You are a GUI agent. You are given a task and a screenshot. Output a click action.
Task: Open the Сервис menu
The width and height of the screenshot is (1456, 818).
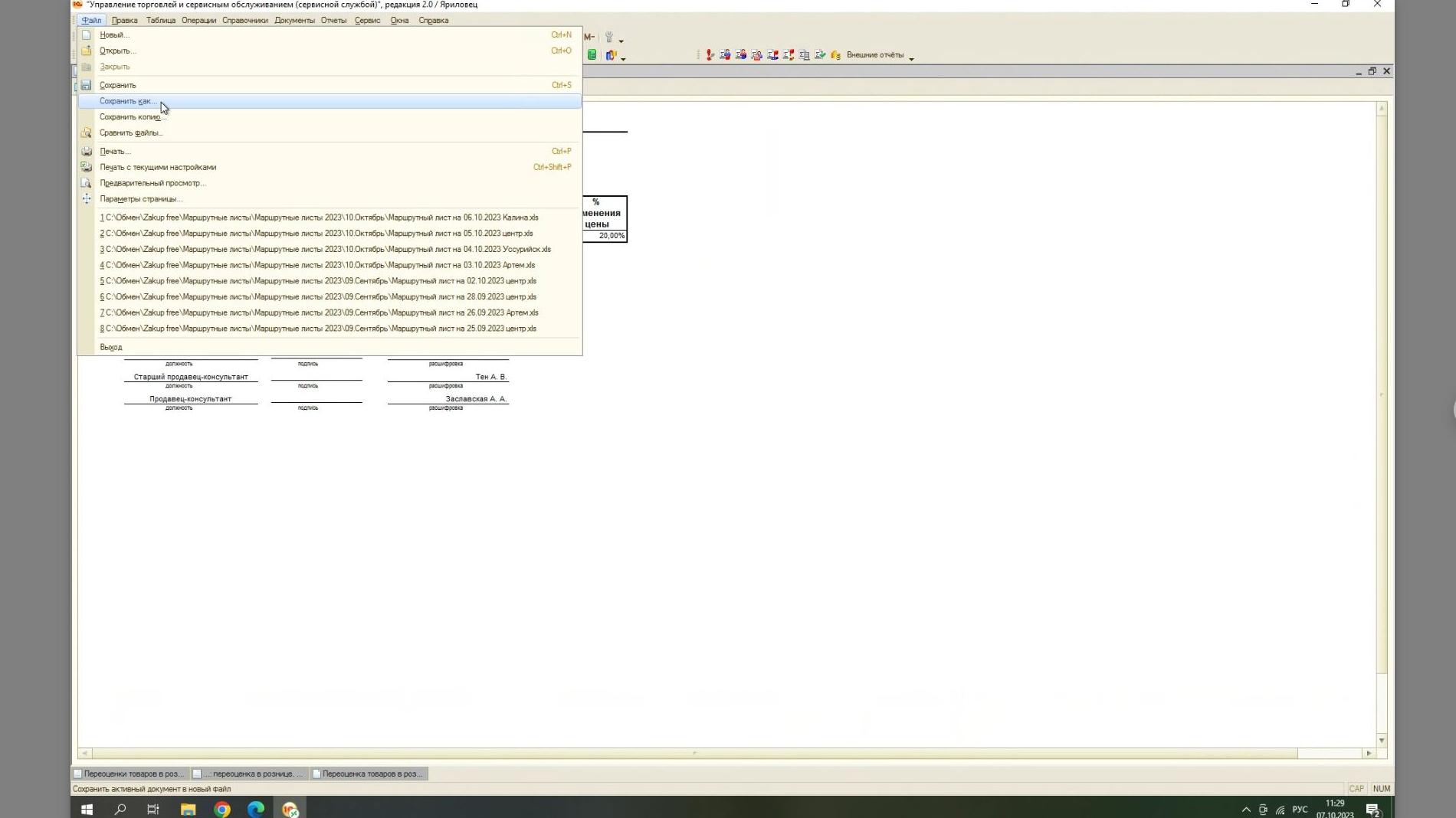tap(367, 21)
